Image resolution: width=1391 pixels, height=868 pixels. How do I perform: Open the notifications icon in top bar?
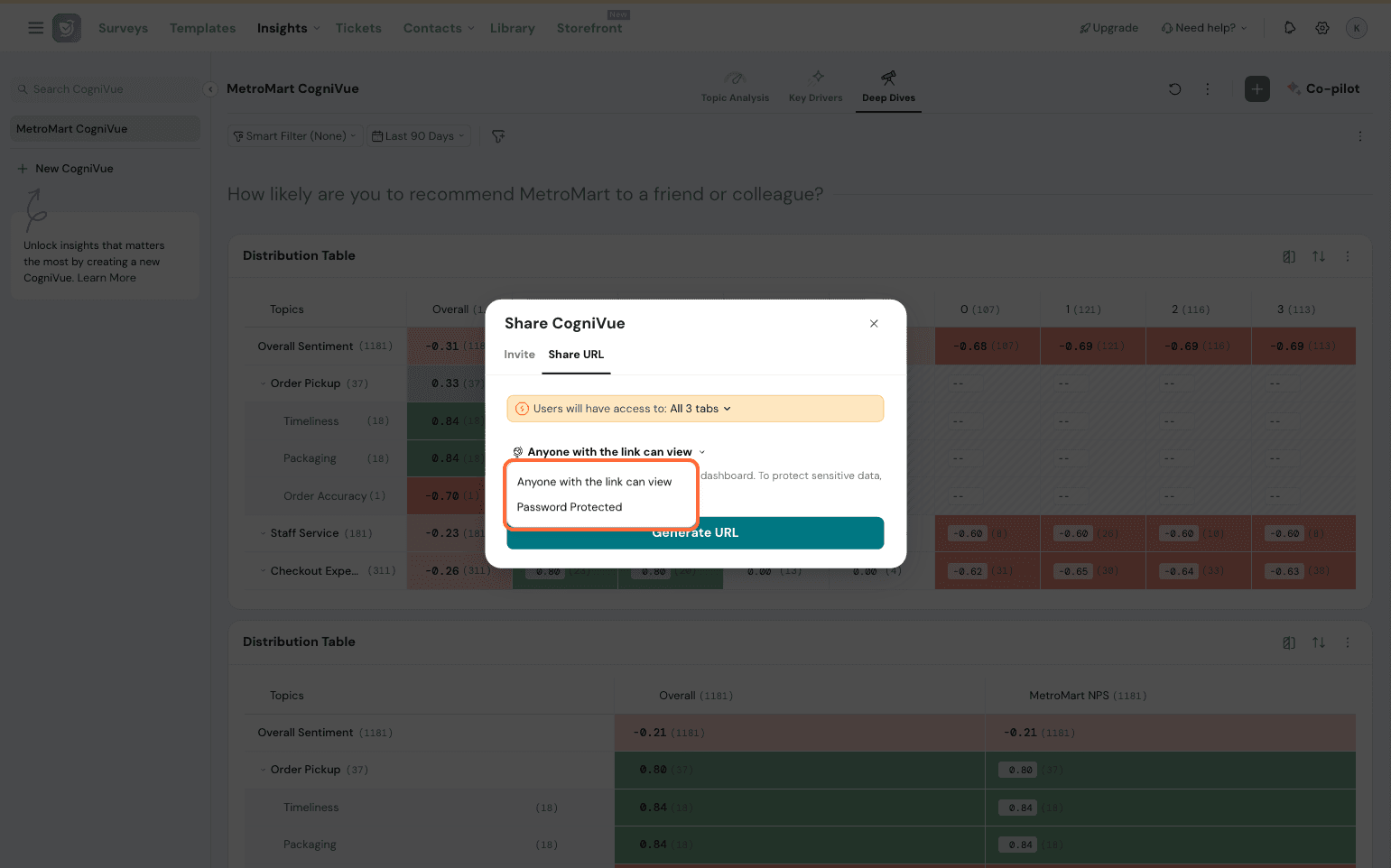(1290, 28)
